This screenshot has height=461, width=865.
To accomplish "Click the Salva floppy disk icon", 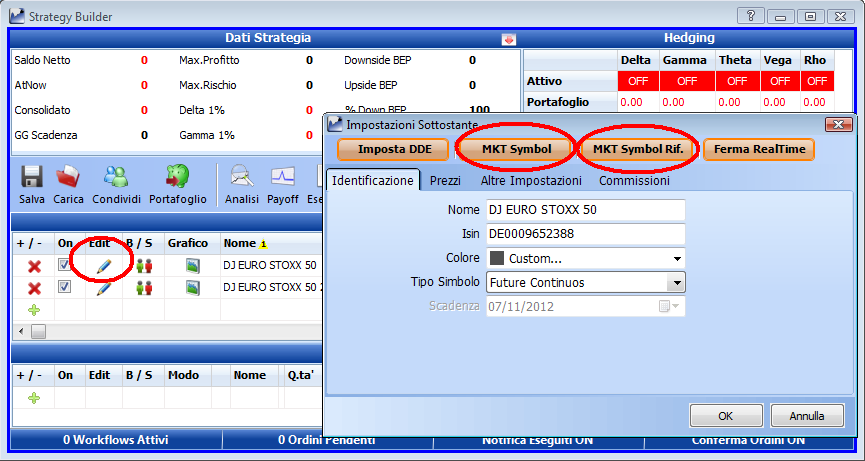I will coord(32,178).
